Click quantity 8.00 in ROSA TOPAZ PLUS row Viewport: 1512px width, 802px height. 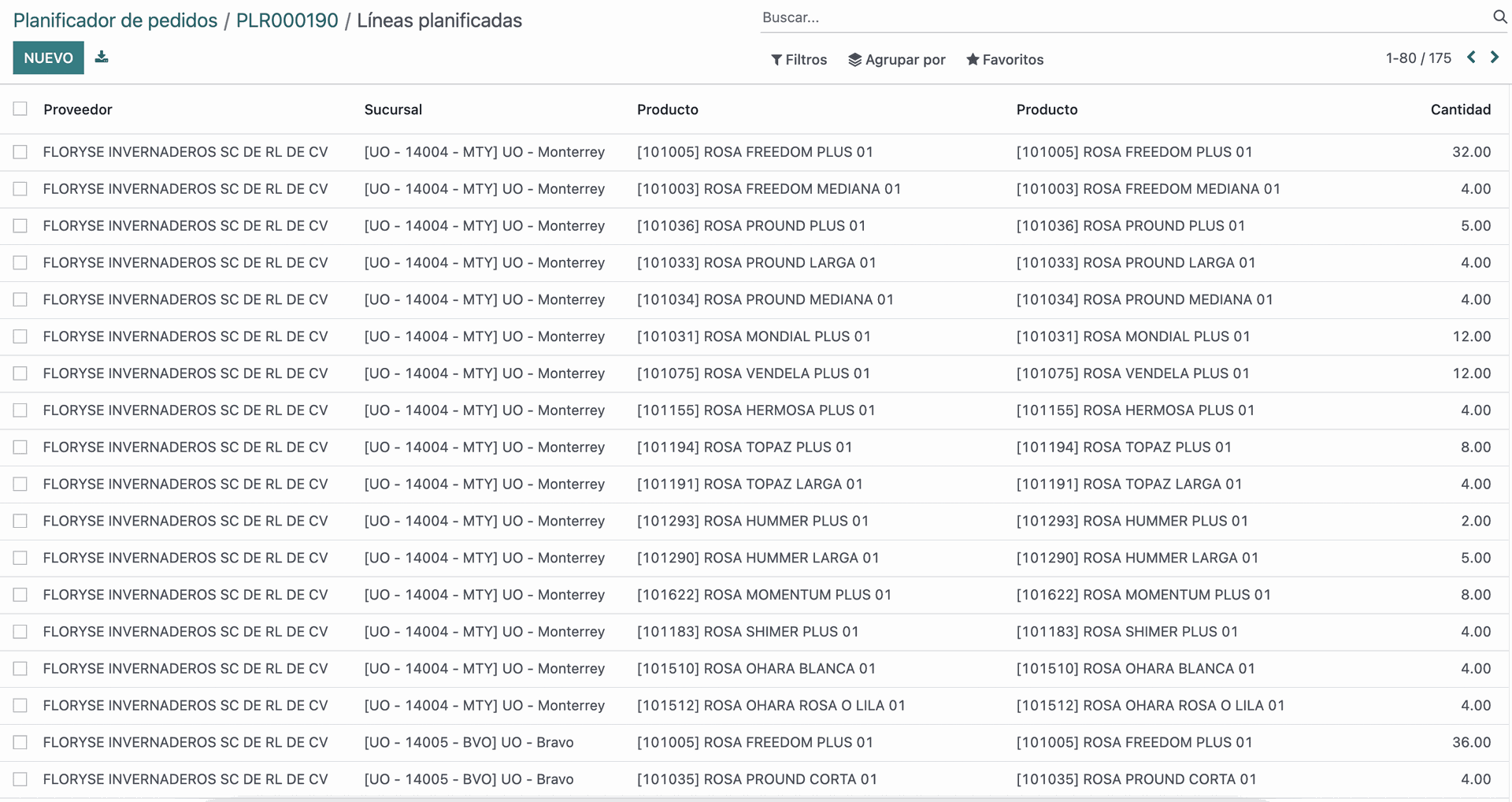[1475, 447]
